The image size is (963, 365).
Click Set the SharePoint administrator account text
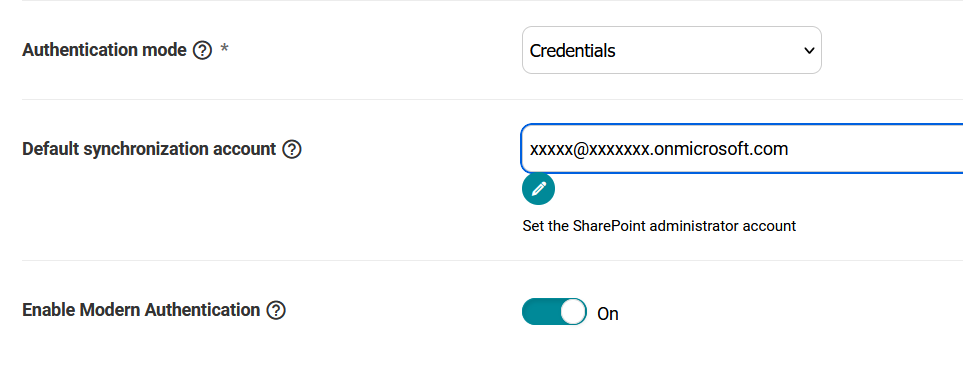coord(659,226)
